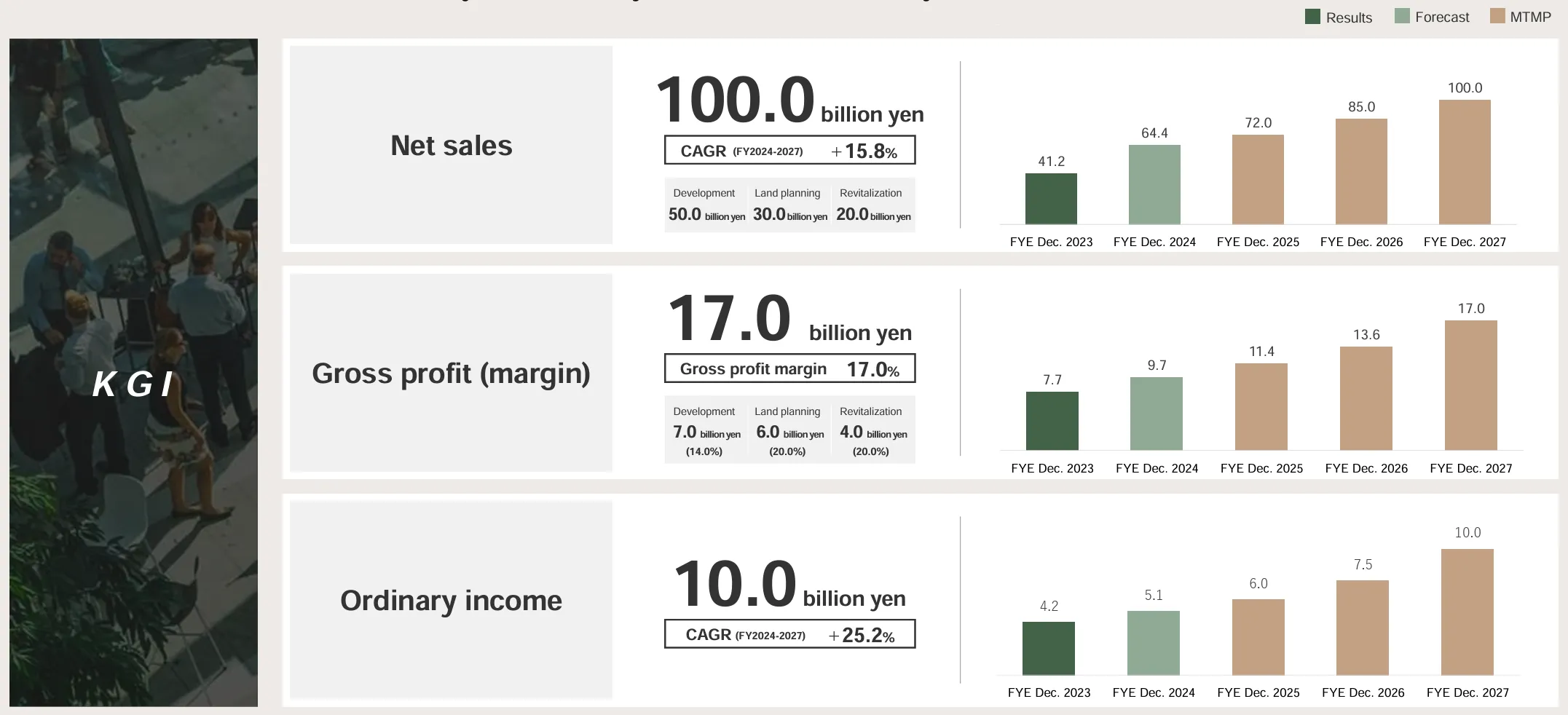The image size is (1568, 715).
Task: Select the Gross profit margin 17.0% box
Action: [x=789, y=368]
